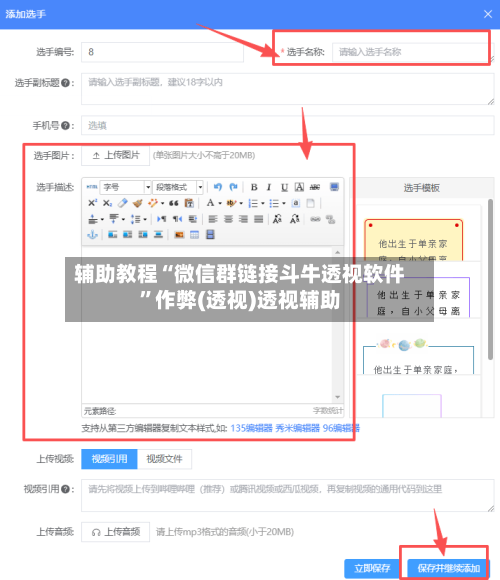500x580 pixels.
Task: Switch to 视频引用 tab
Action: [x=109, y=459]
